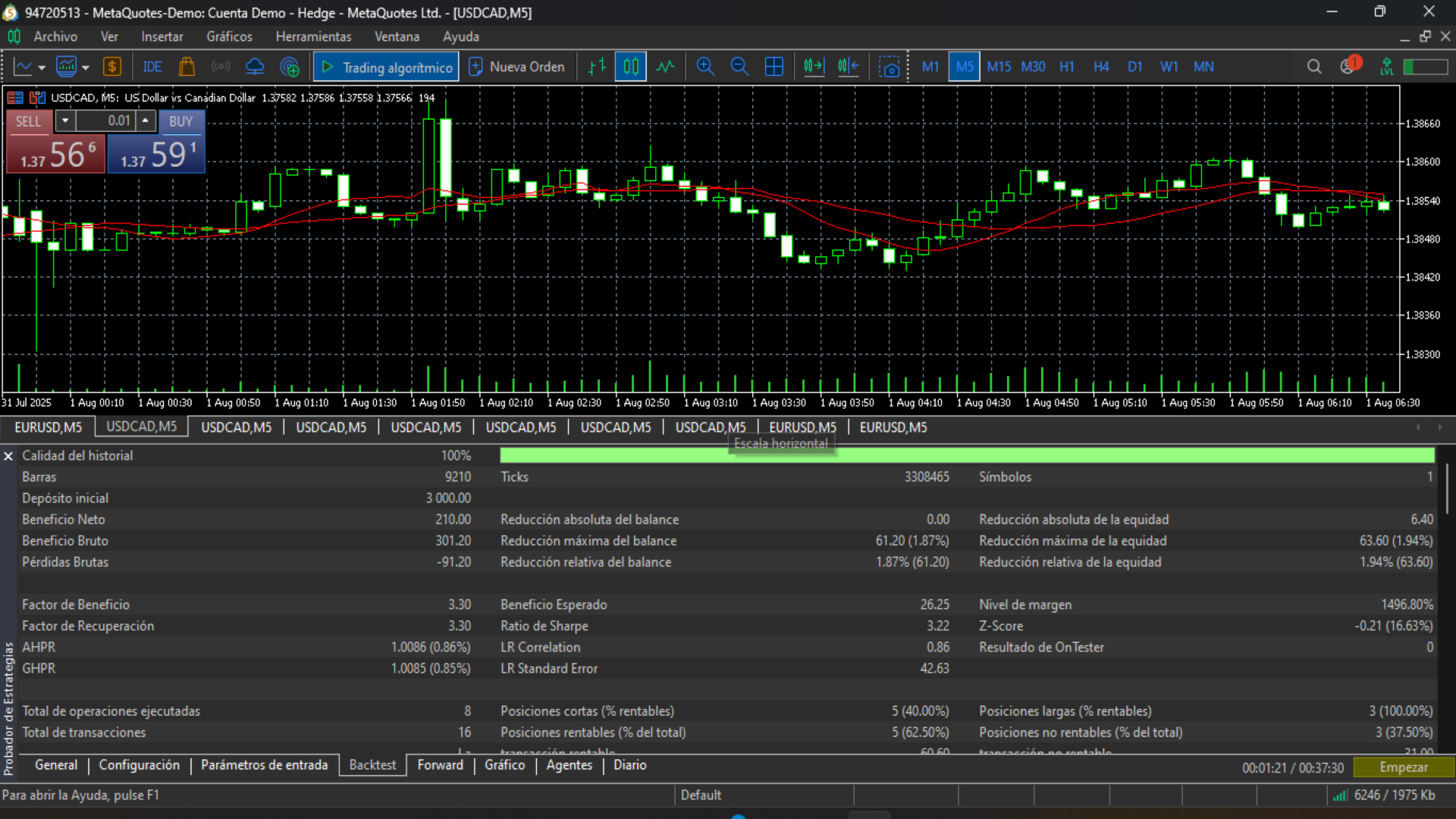Toggle the candlestick chart mode
Screen dimensions: 1456x819
[x=631, y=67]
